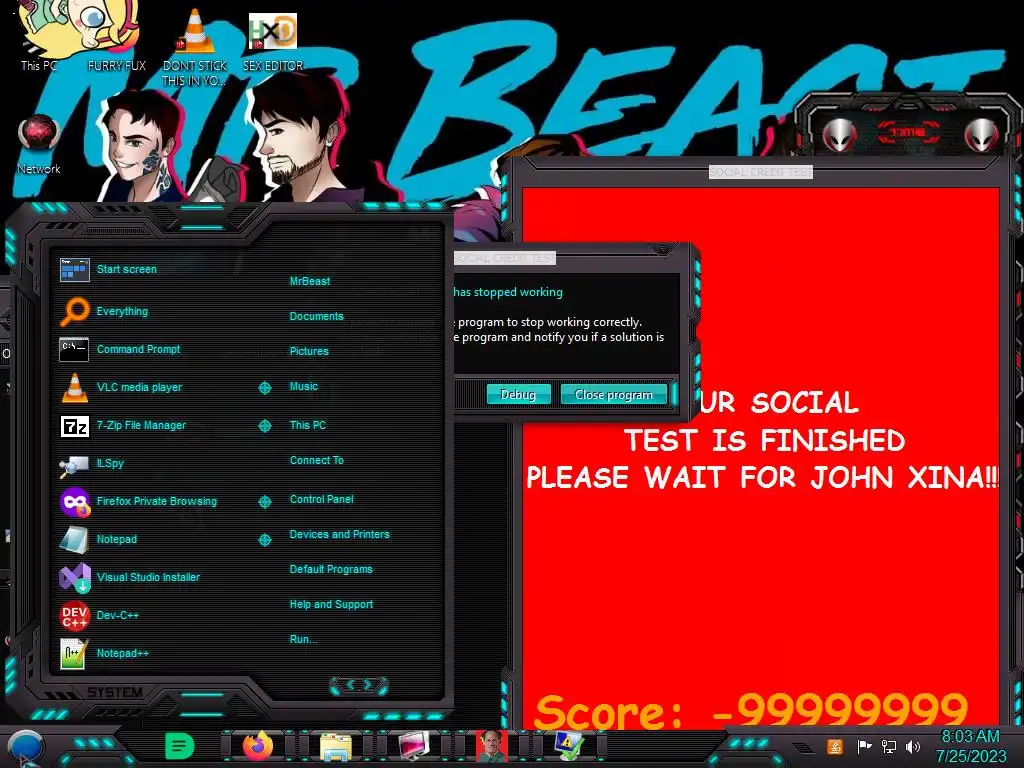Open Visual Studio Installer
Viewport: 1024px width, 768px height.
click(x=129, y=577)
